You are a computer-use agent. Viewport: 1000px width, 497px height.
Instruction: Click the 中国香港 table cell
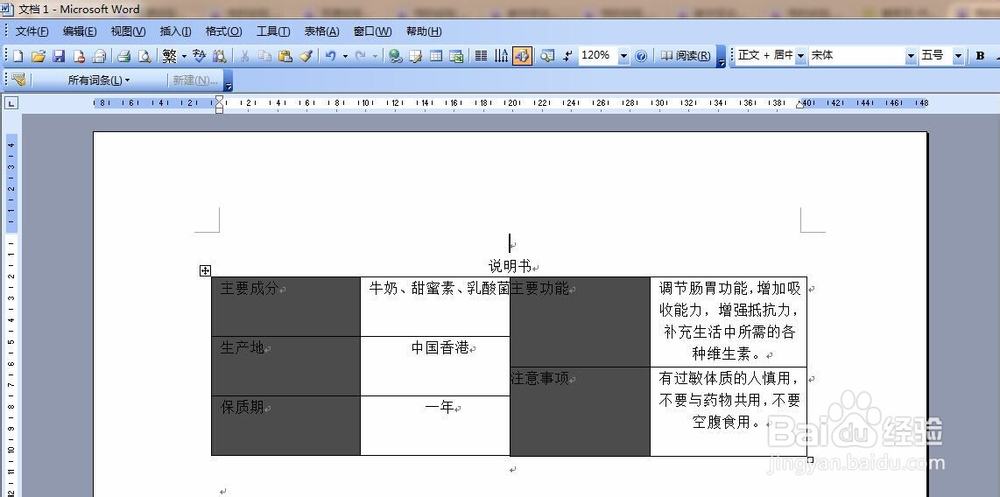[x=435, y=366]
